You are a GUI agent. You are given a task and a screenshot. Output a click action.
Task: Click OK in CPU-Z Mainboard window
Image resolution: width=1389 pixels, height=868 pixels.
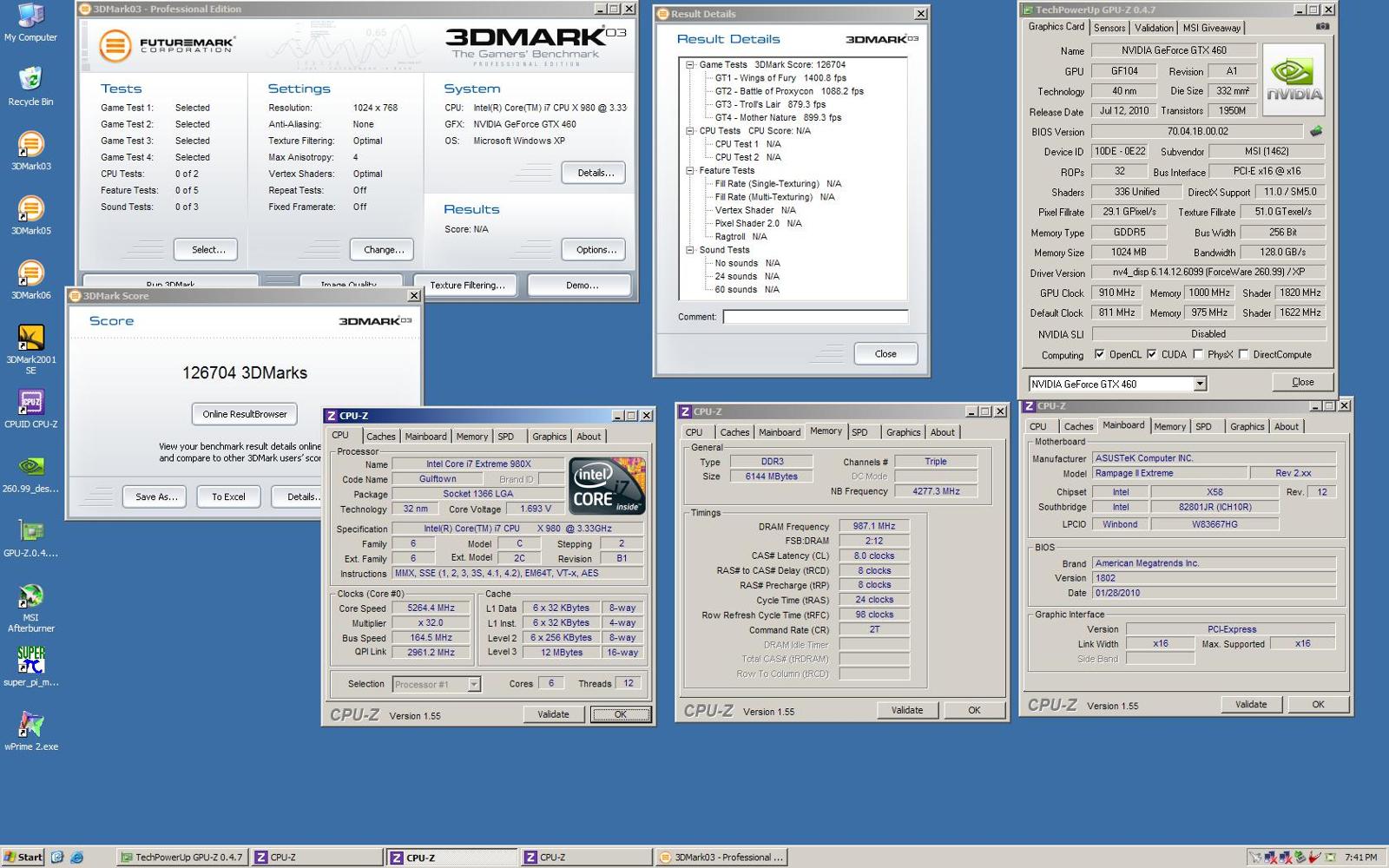[x=1318, y=704]
